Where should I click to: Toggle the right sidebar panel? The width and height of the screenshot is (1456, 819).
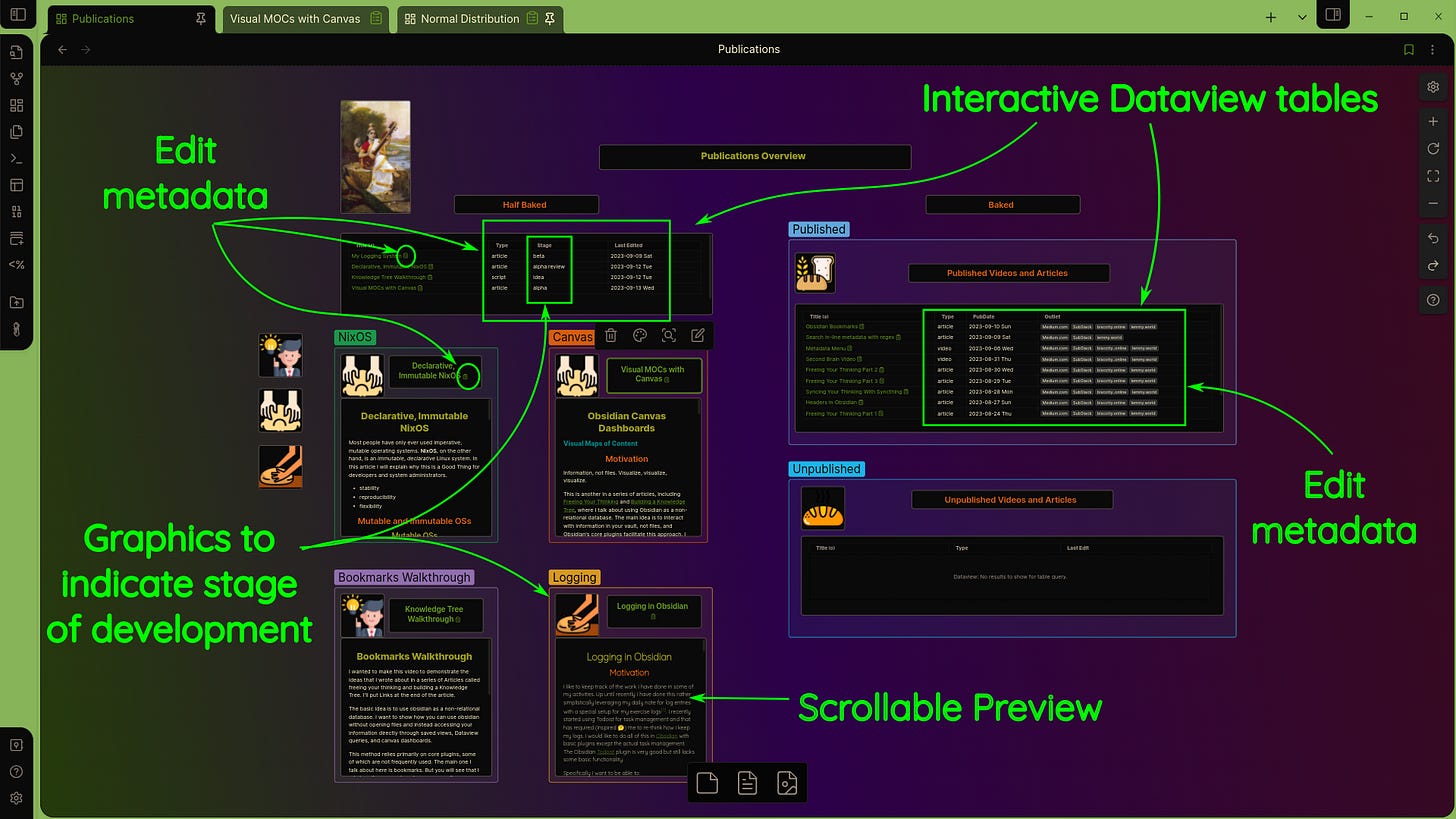click(1332, 15)
